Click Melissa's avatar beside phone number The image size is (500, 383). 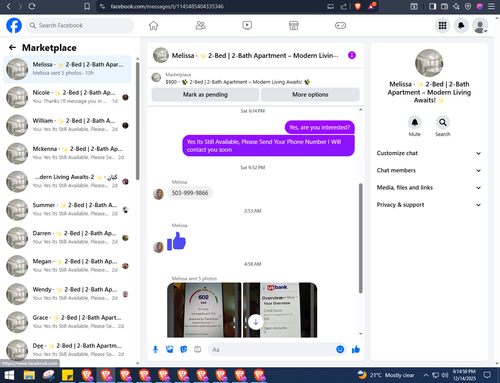point(159,194)
